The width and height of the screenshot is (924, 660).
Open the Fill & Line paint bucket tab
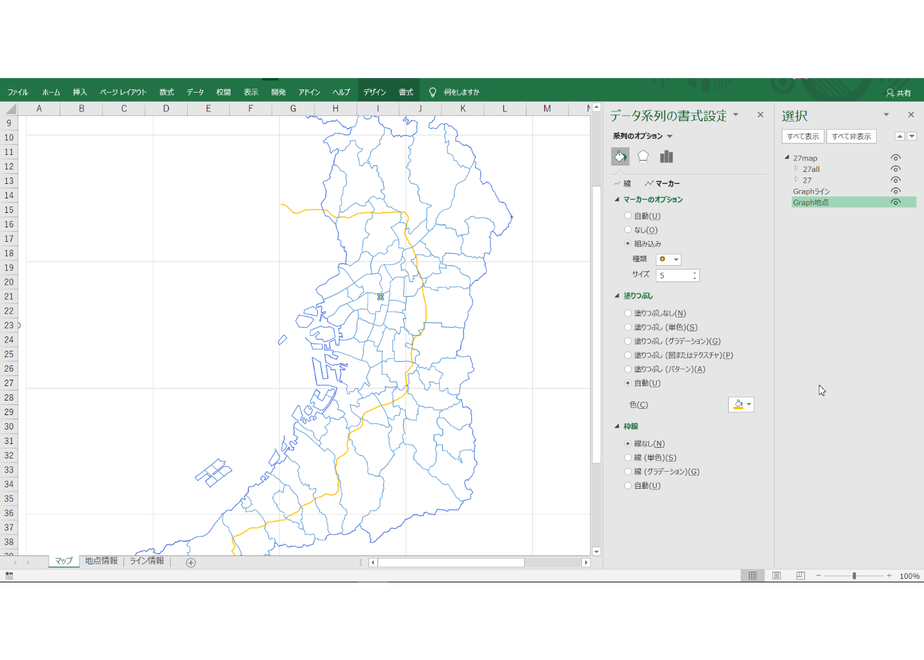click(620, 157)
